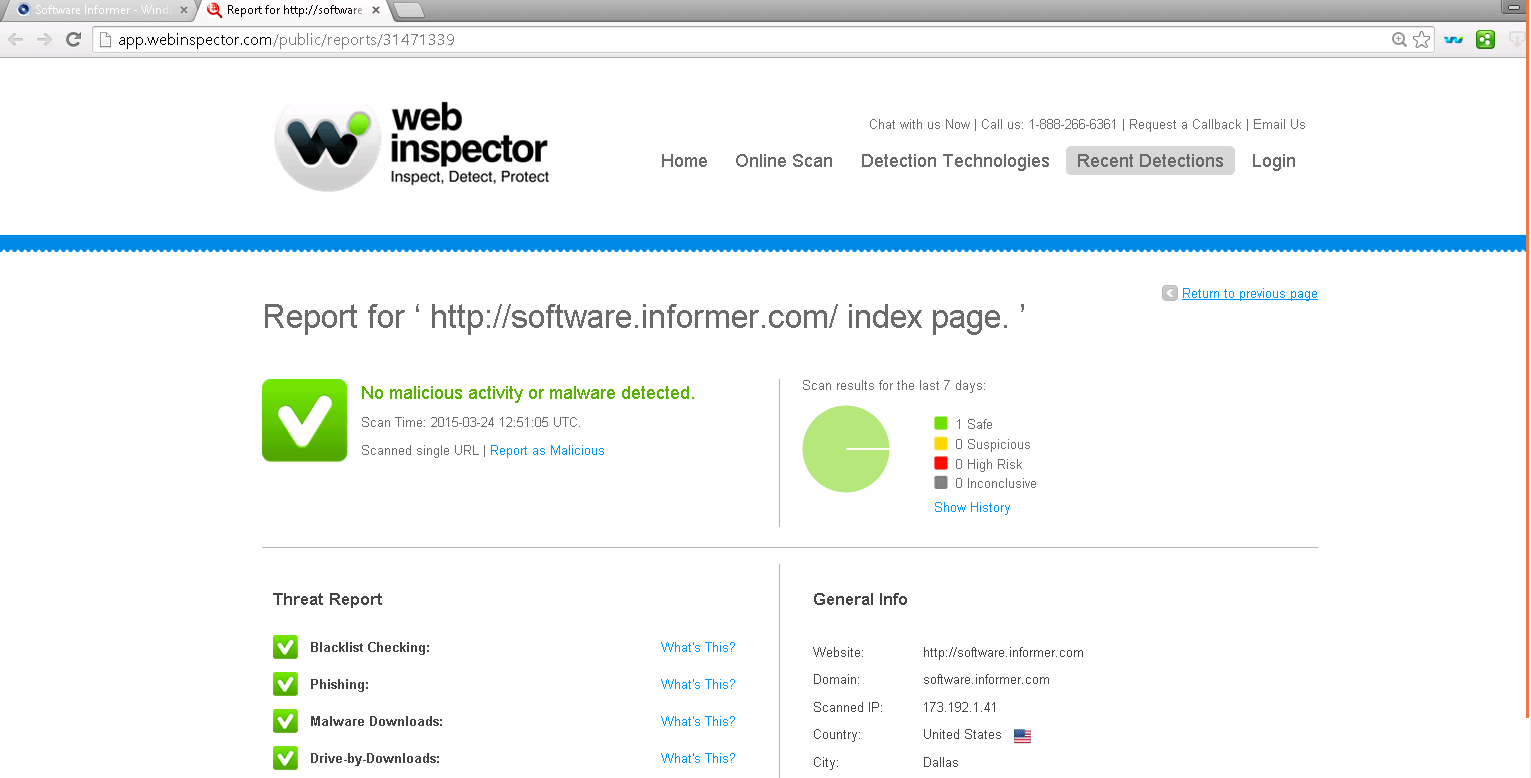Open the Recent Detections menu item
The image size is (1531, 778).
(1150, 160)
